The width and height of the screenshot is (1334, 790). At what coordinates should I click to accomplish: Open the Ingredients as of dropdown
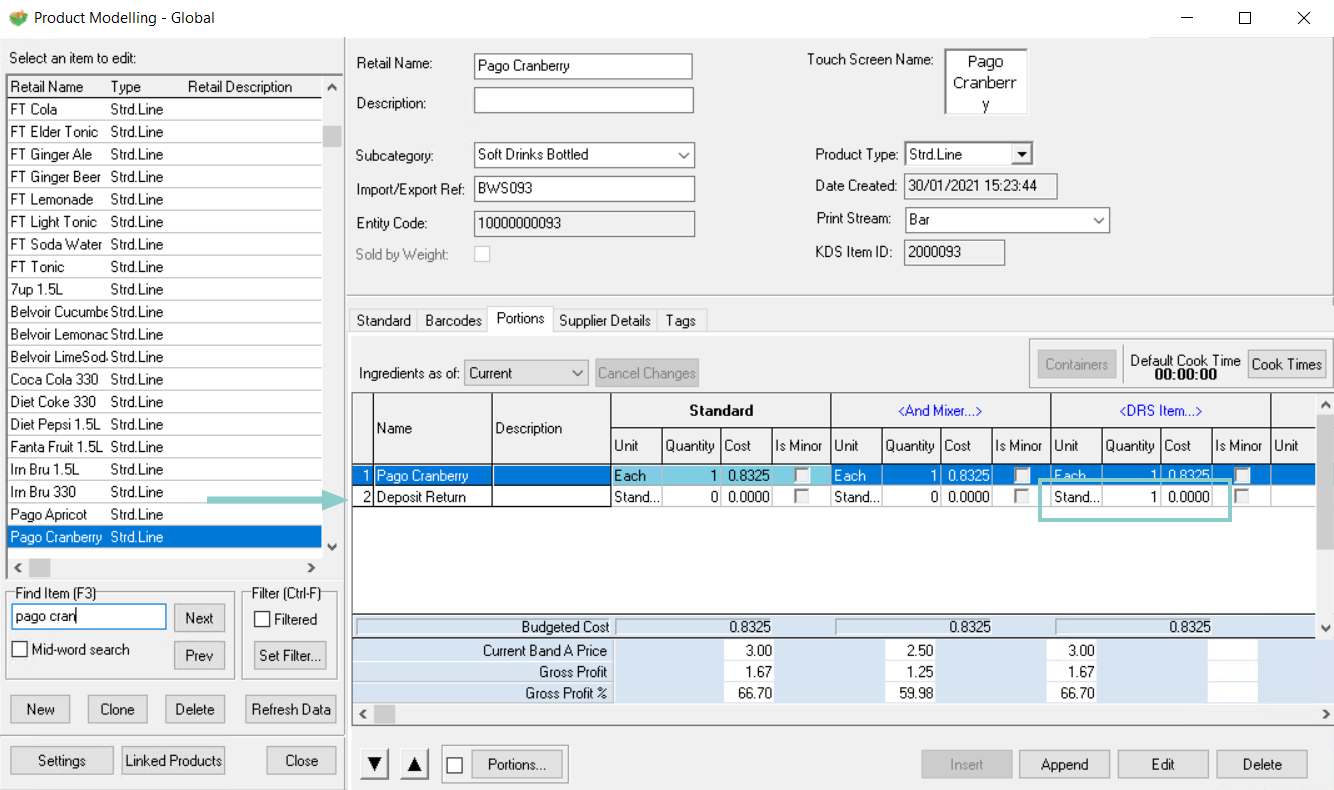point(577,373)
